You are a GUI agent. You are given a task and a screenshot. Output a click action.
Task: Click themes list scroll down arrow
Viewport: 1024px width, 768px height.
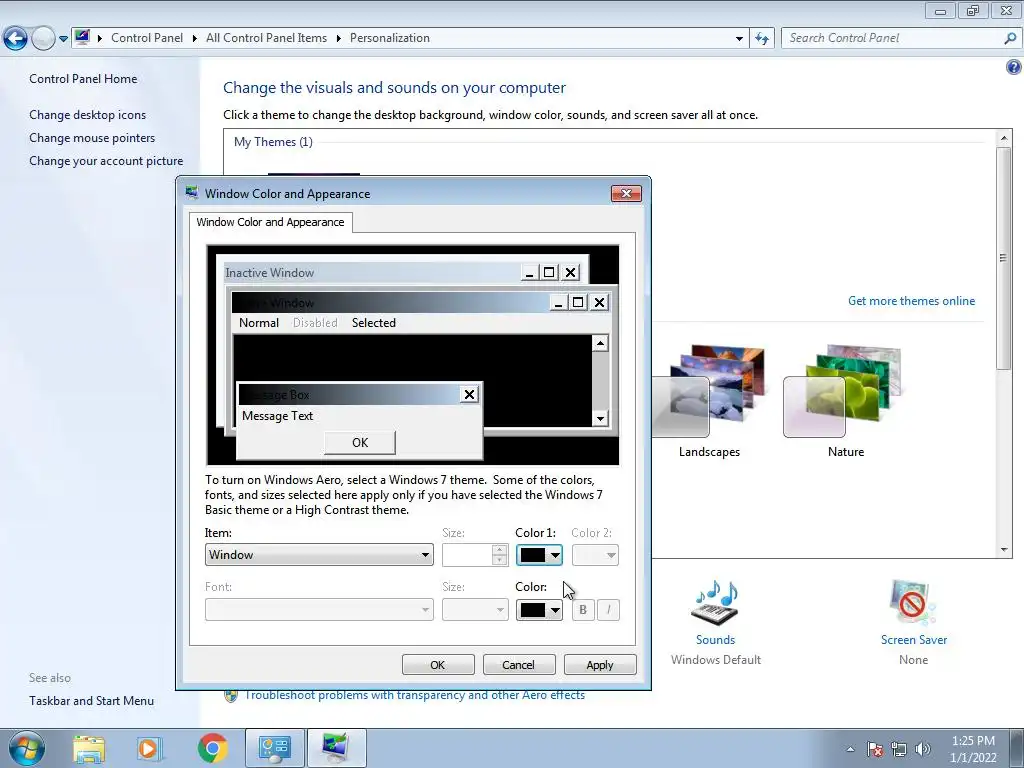[x=1004, y=550]
